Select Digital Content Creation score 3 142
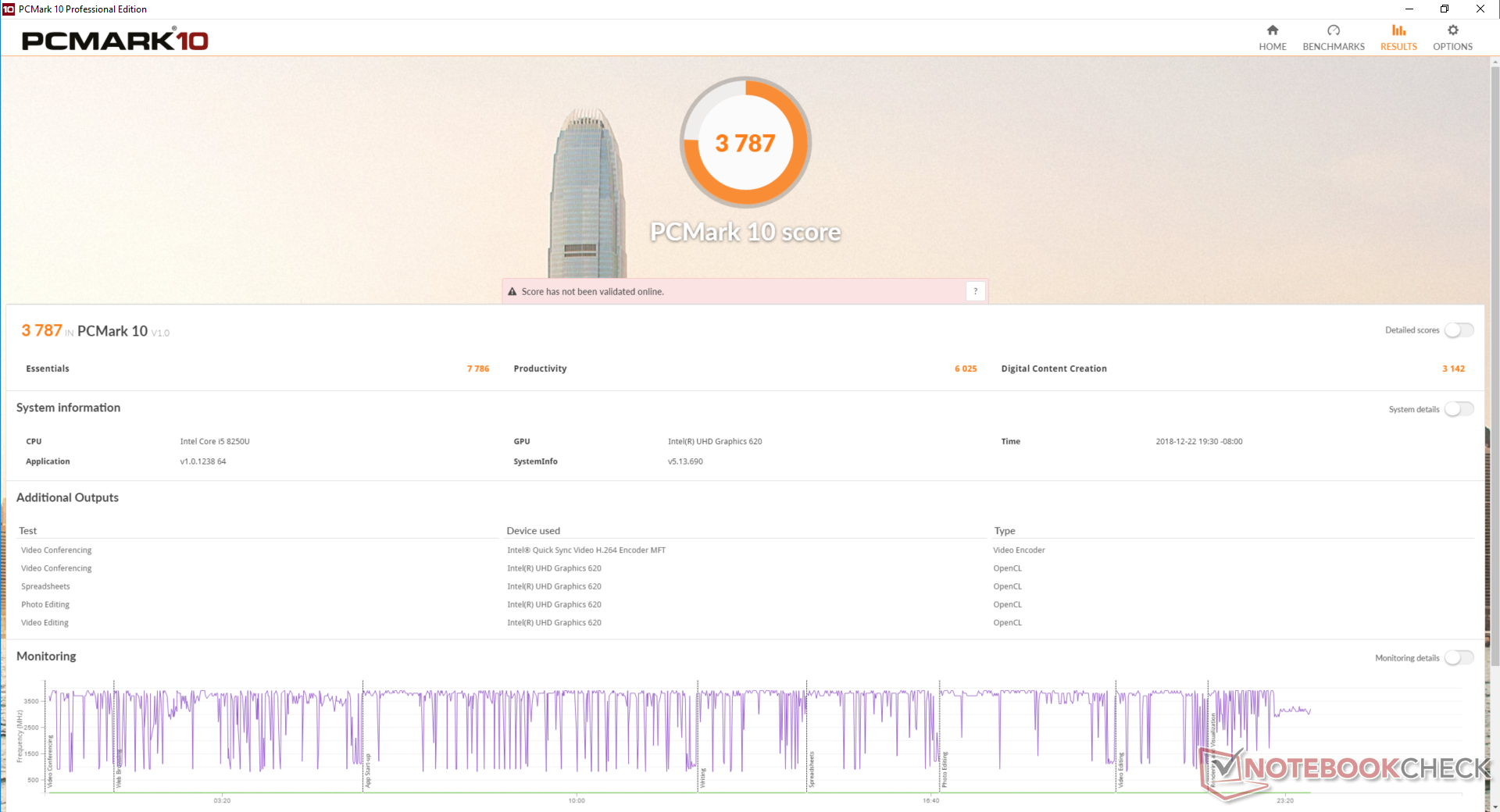The height and width of the screenshot is (812, 1500). pos(1453,369)
